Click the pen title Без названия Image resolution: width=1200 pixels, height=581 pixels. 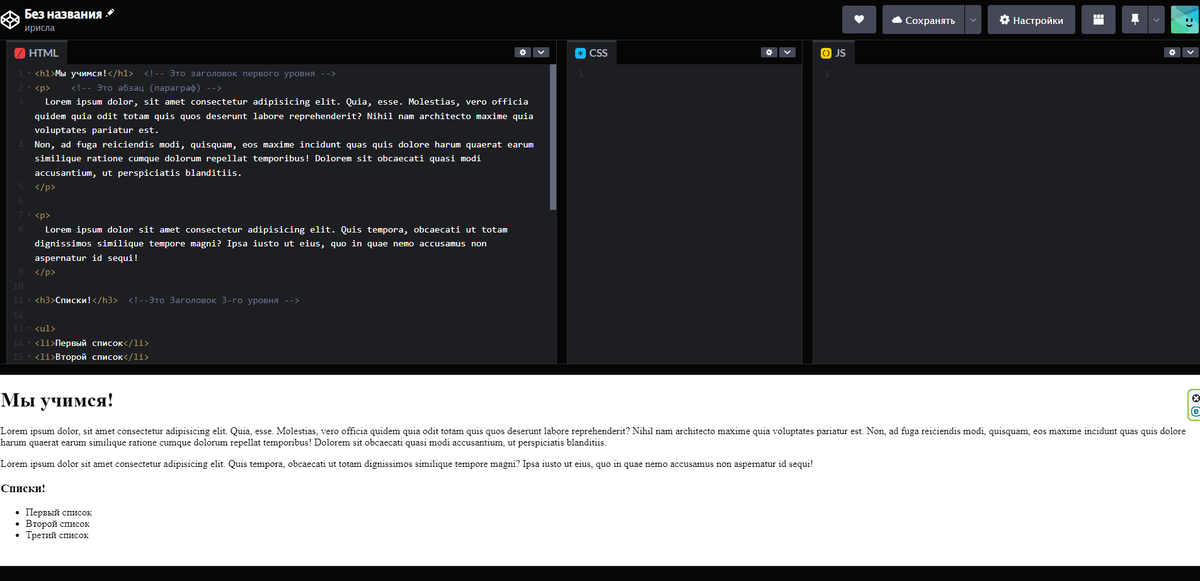coord(63,13)
